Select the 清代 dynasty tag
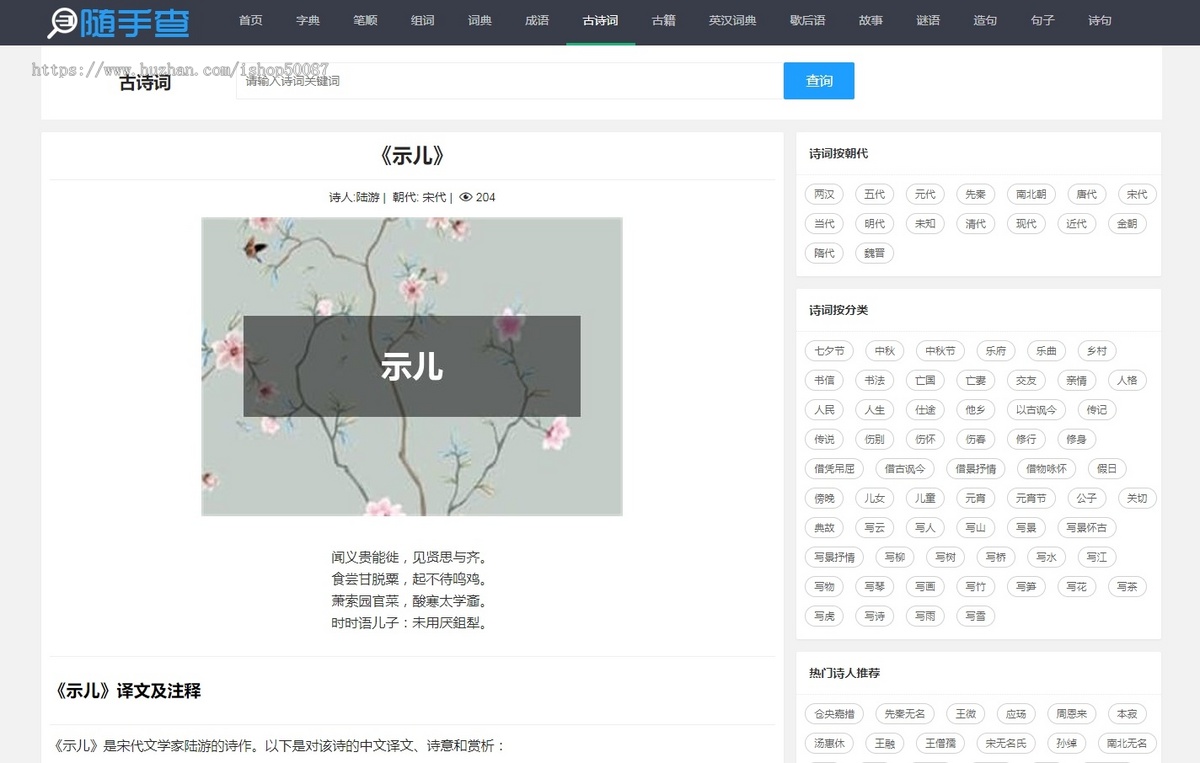 pyautogui.click(x=975, y=224)
